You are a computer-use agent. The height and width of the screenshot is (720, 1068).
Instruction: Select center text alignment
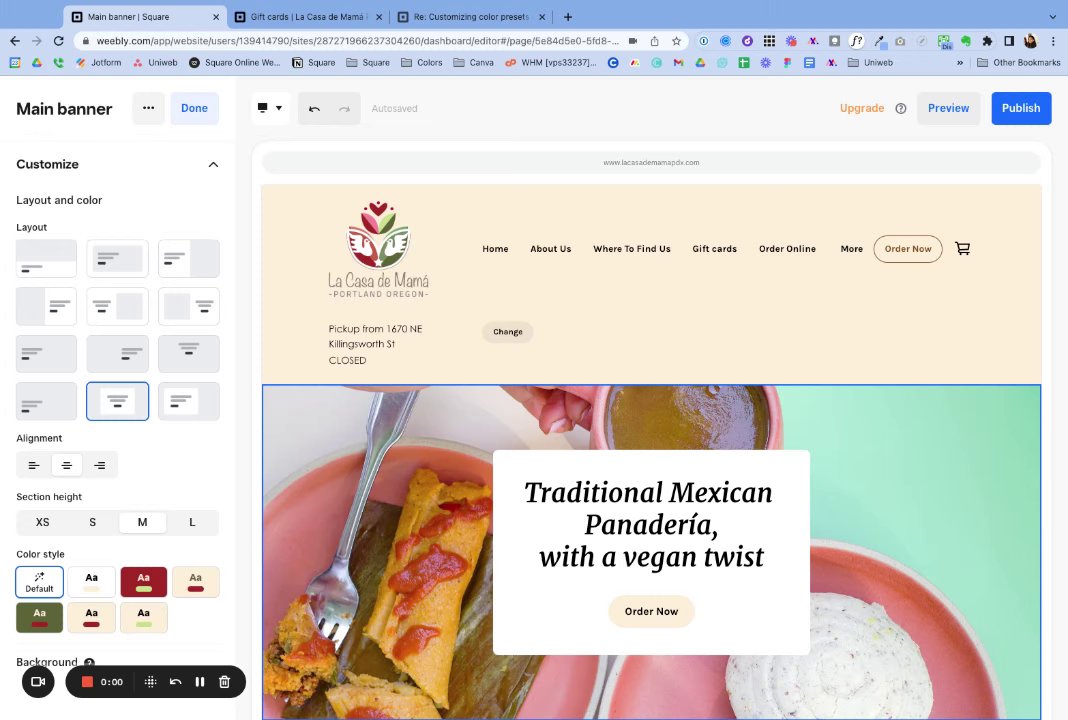pos(67,465)
